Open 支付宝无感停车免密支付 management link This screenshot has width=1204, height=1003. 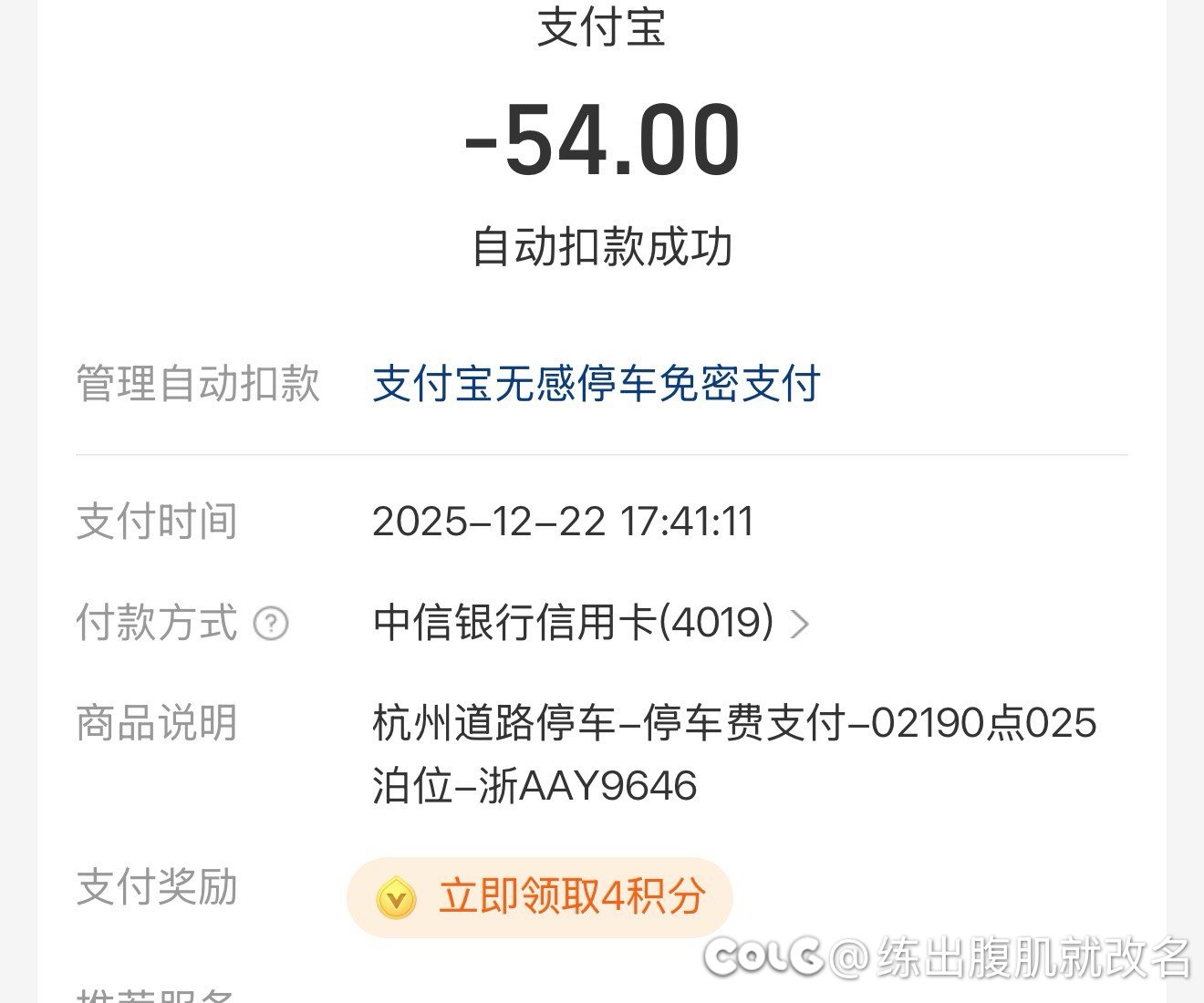pos(597,385)
